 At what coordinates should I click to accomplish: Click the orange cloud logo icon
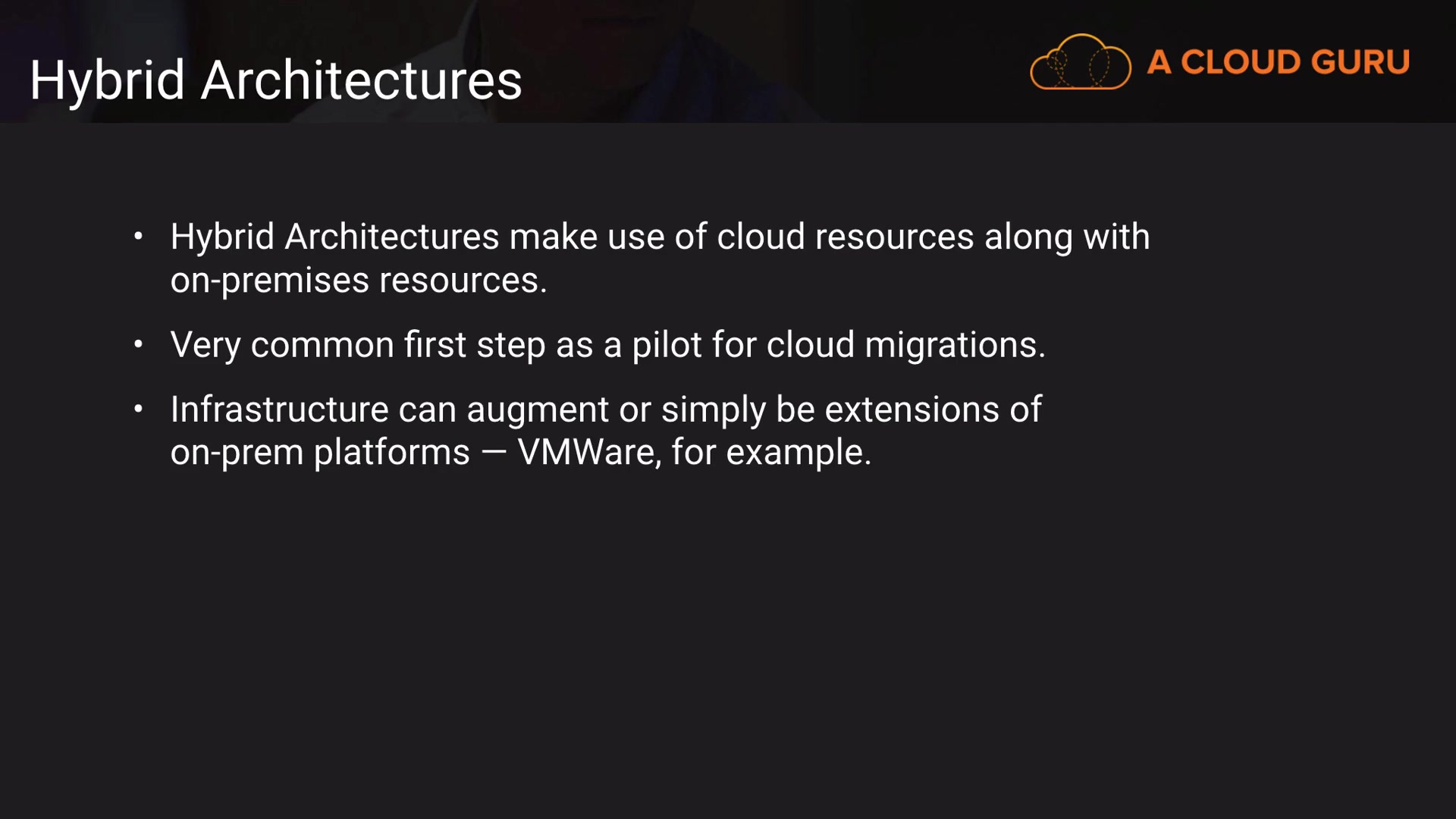coord(1080,62)
